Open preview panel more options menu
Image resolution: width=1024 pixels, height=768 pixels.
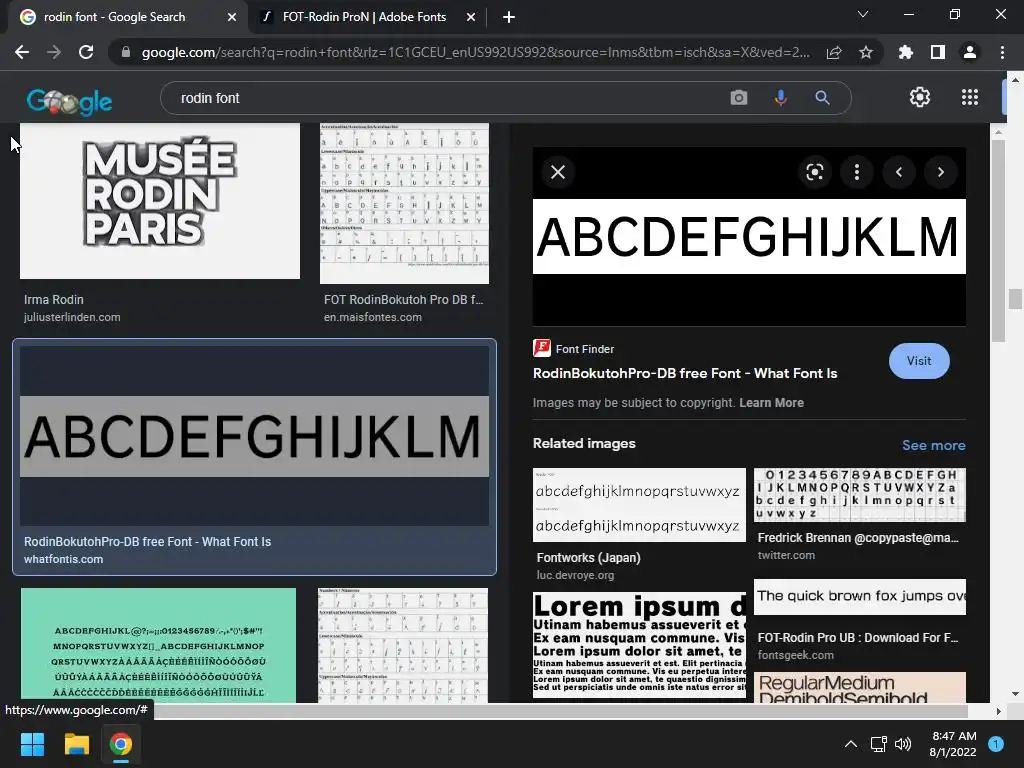pos(857,172)
